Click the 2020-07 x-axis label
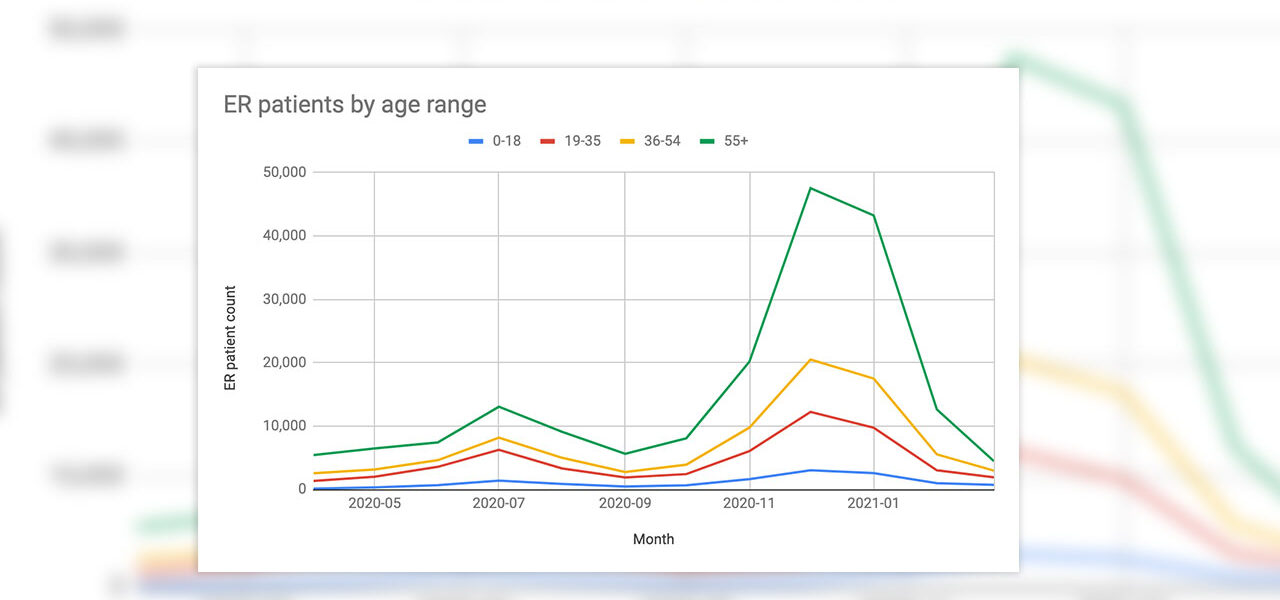Image resolution: width=1280 pixels, height=600 pixels. click(x=499, y=504)
